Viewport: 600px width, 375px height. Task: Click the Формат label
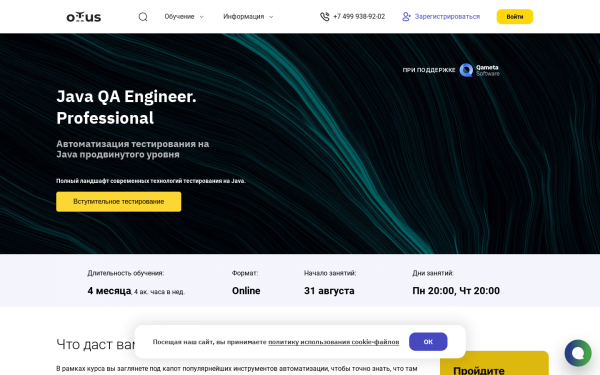pos(245,273)
